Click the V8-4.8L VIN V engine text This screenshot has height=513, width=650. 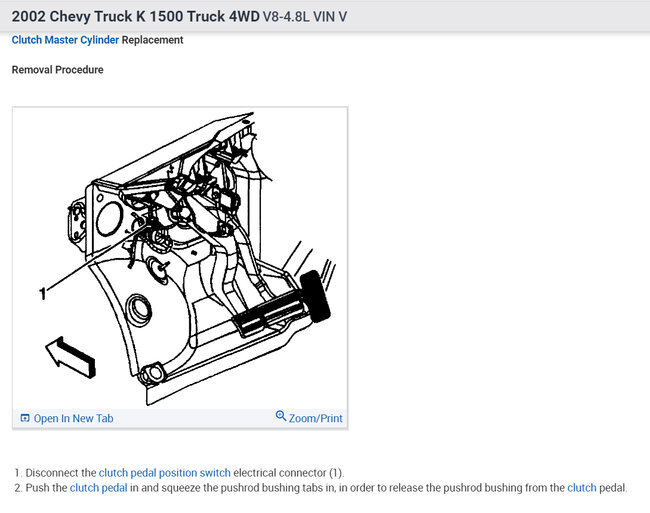coord(305,17)
